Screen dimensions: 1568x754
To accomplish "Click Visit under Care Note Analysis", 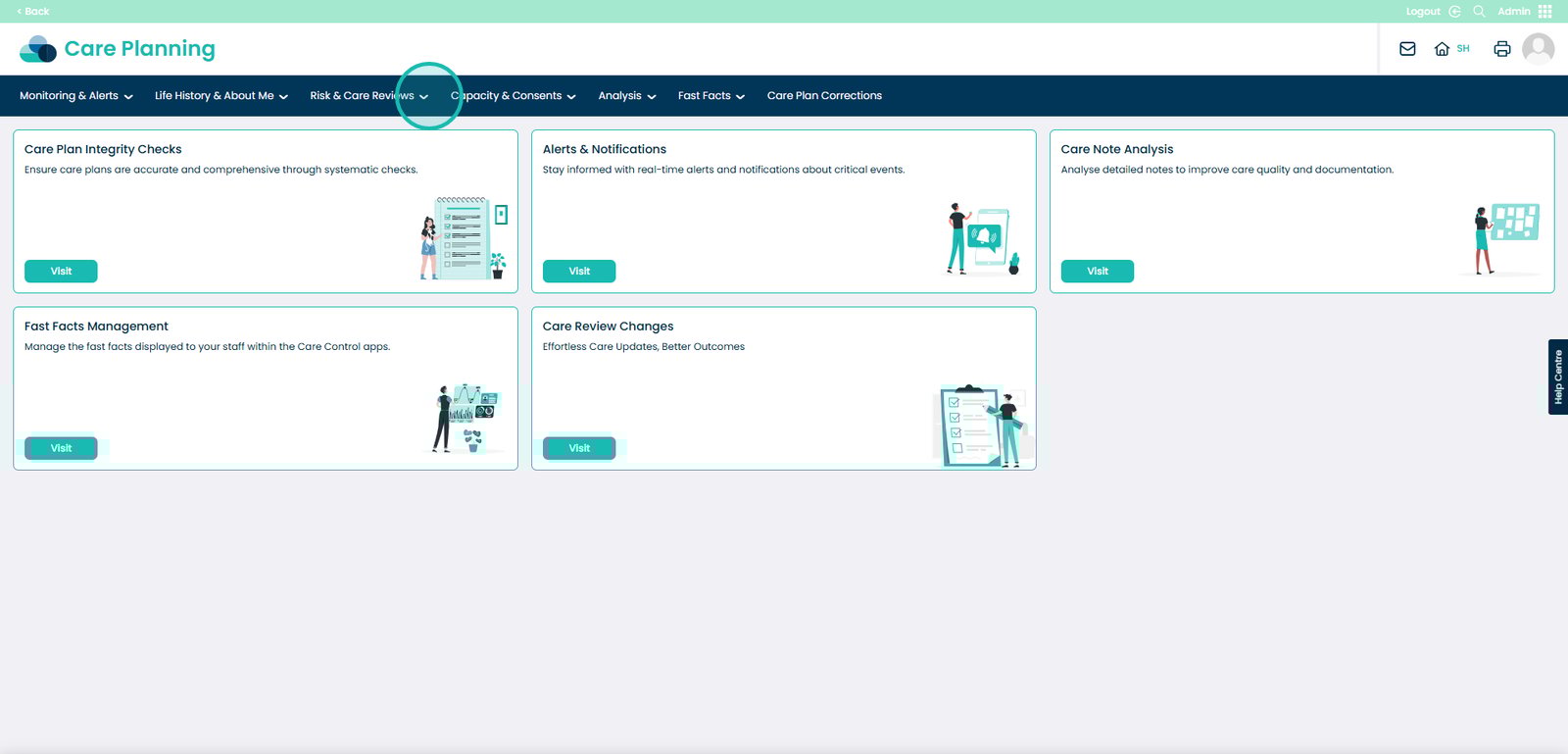I will tap(1097, 272).
